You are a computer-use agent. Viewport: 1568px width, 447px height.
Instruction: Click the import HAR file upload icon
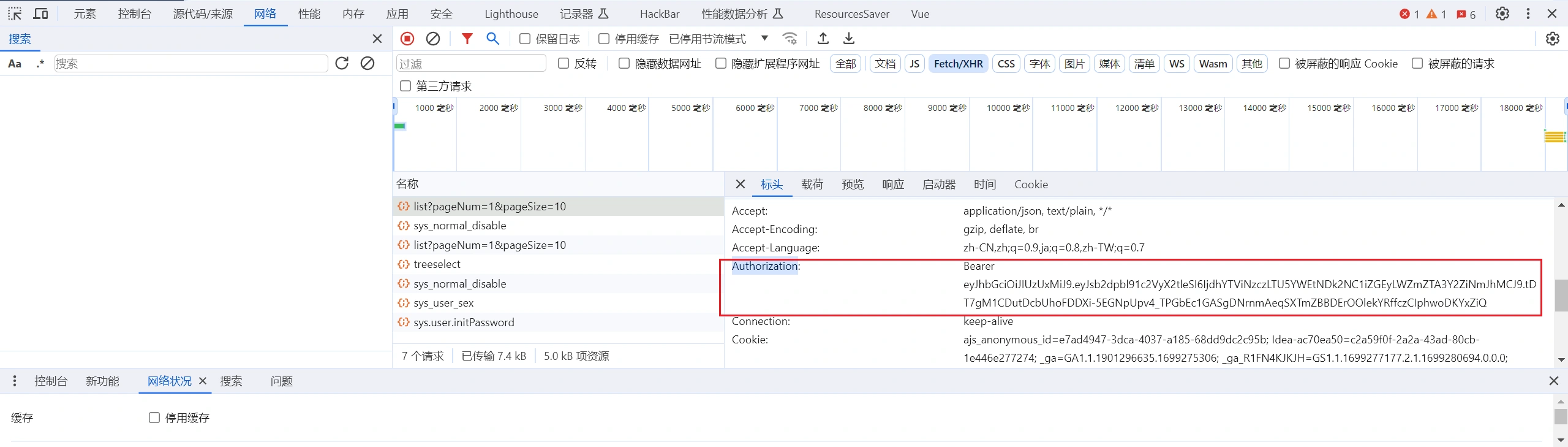[x=823, y=39]
